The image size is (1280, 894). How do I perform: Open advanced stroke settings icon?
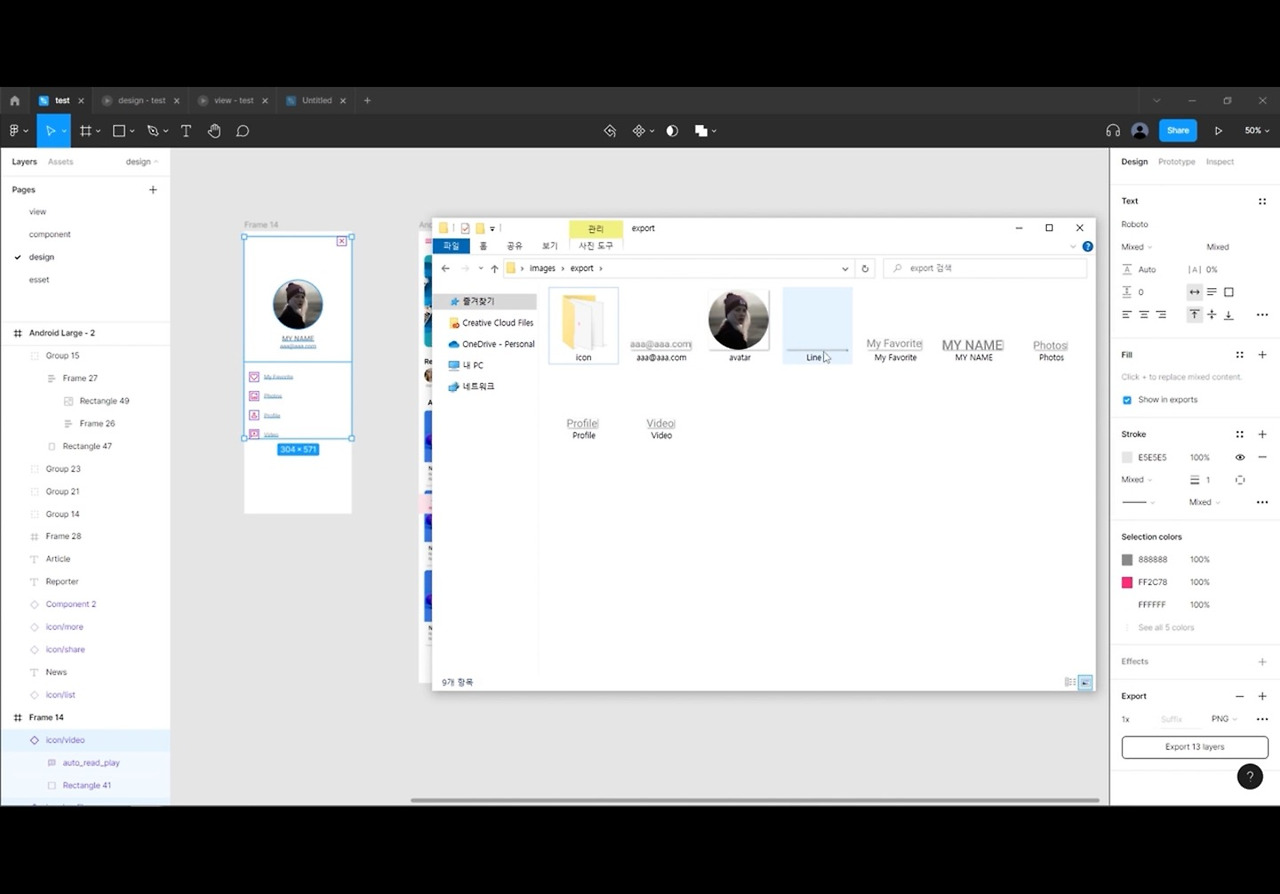click(1262, 503)
